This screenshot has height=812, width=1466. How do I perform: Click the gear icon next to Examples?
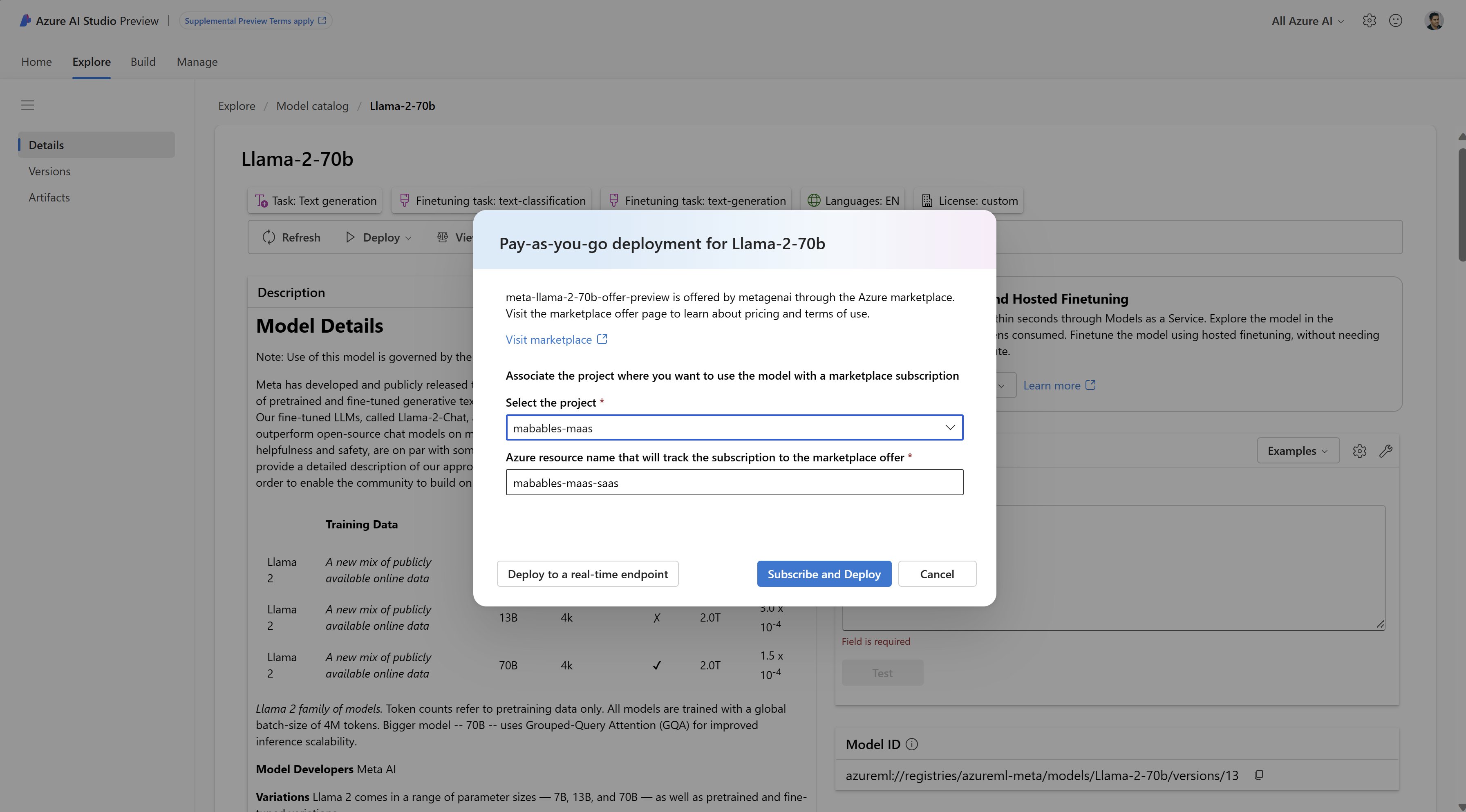1360,450
